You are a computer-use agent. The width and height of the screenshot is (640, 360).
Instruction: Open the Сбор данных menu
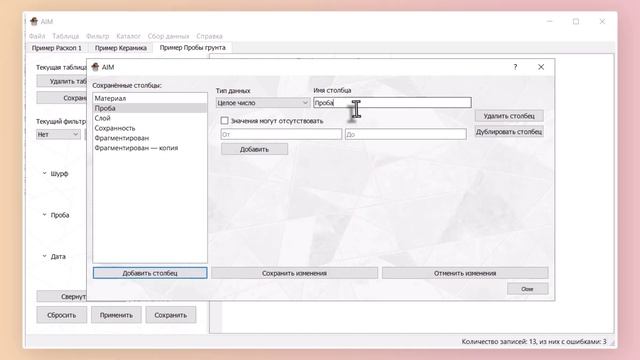pos(168,36)
